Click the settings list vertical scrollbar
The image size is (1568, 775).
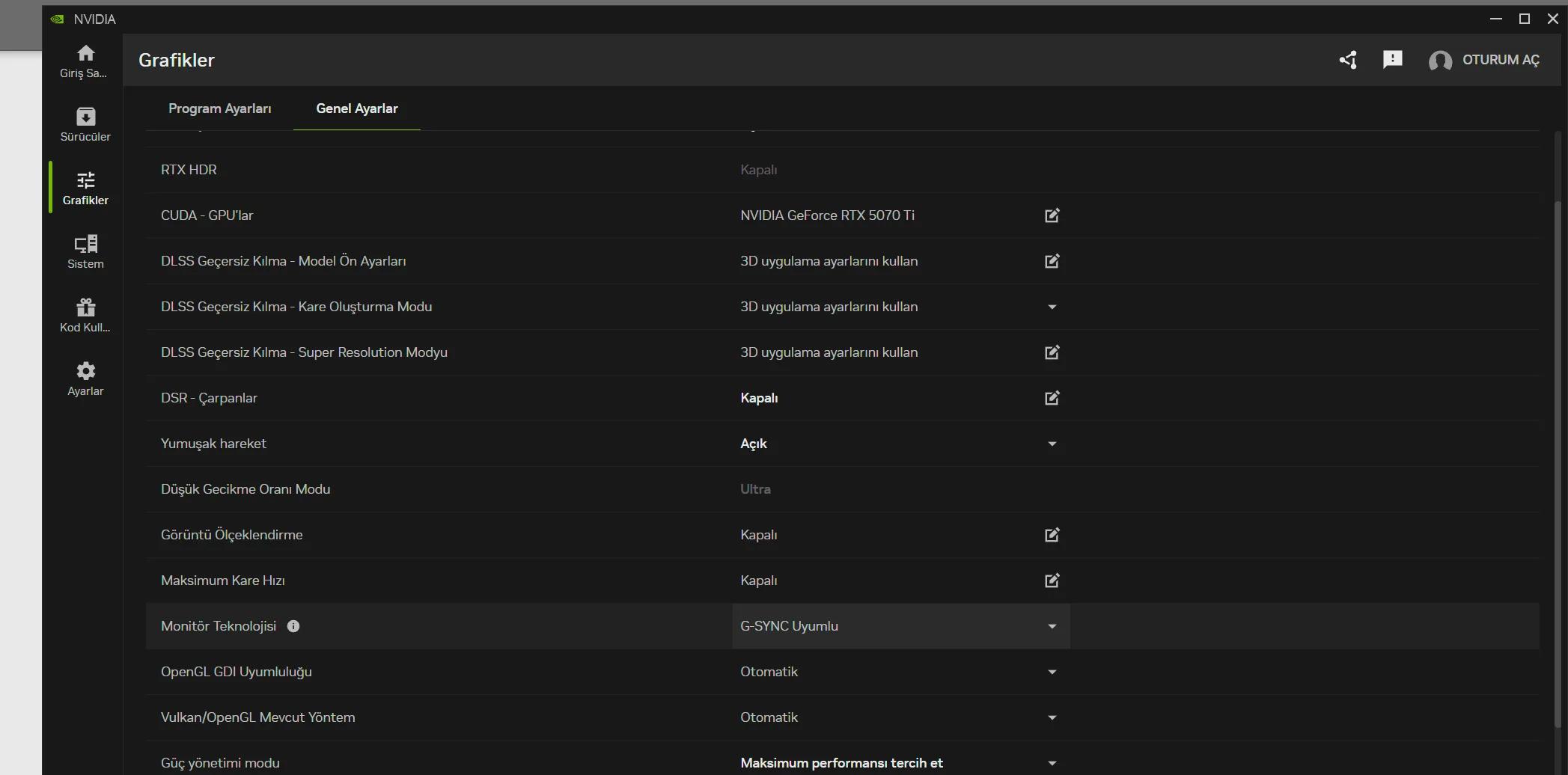pos(1558,464)
